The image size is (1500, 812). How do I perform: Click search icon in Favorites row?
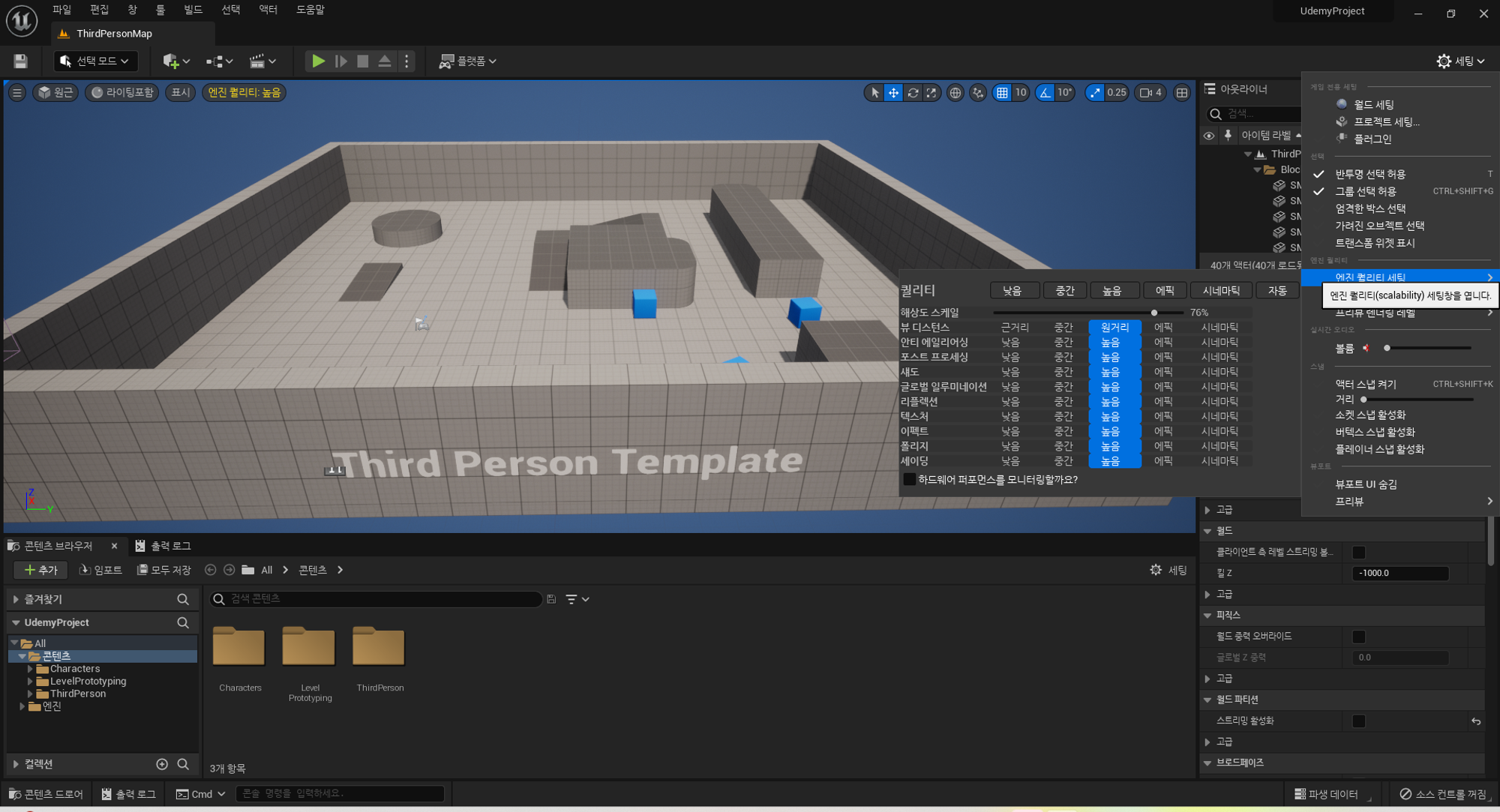[x=183, y=599]
